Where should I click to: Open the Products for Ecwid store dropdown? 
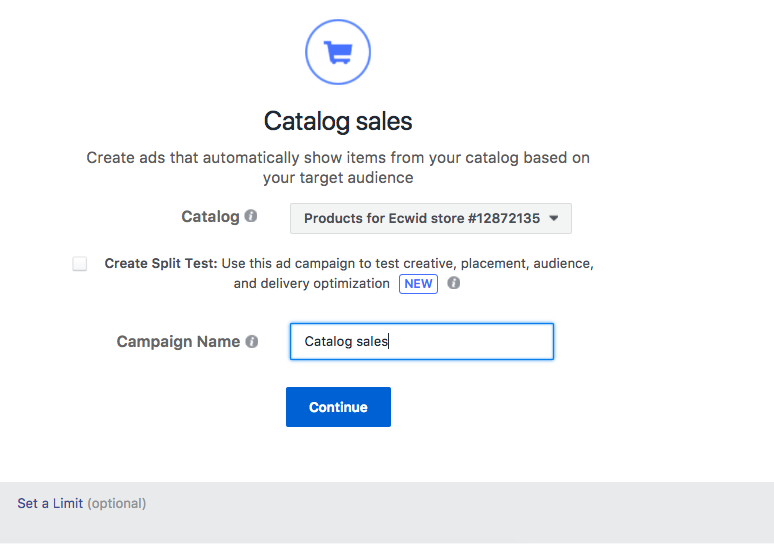coord(422,218)
